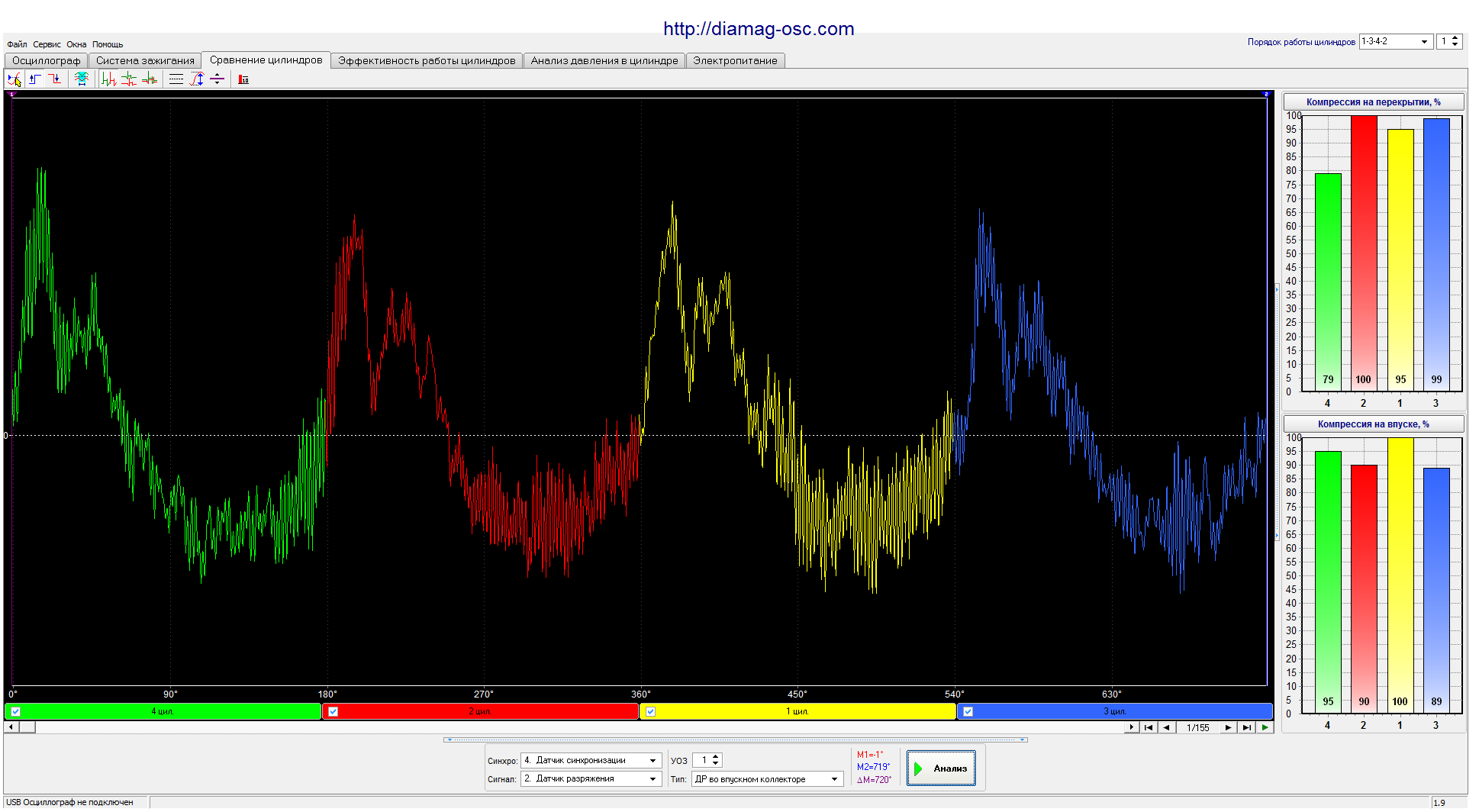1479x812 pixels.
Task: Select stacked cylinder waveforms display icon
Action: [x=129, y=79]
